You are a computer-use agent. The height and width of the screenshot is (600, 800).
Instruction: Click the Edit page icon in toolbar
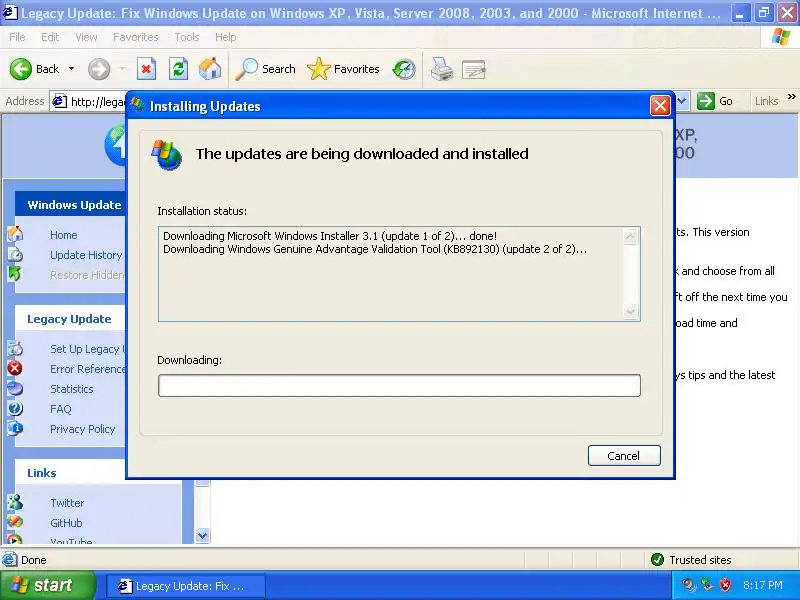[473, 69]
